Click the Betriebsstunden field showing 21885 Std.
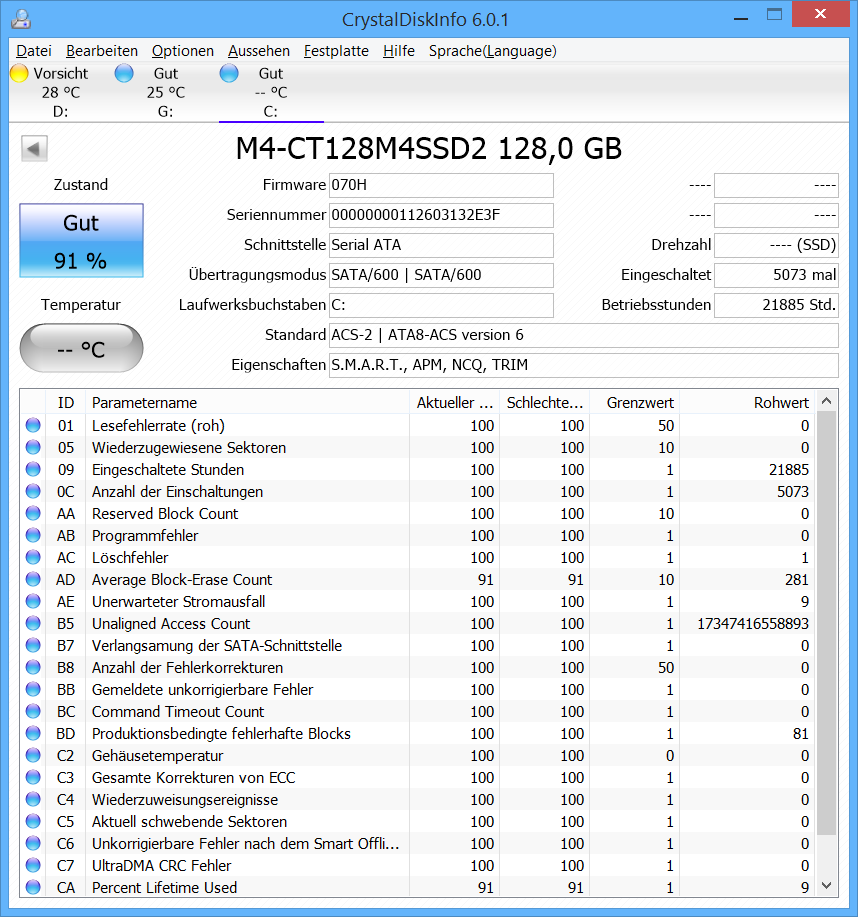The width and height of the screenshot is (858, 917). click(x=776, y=305)
